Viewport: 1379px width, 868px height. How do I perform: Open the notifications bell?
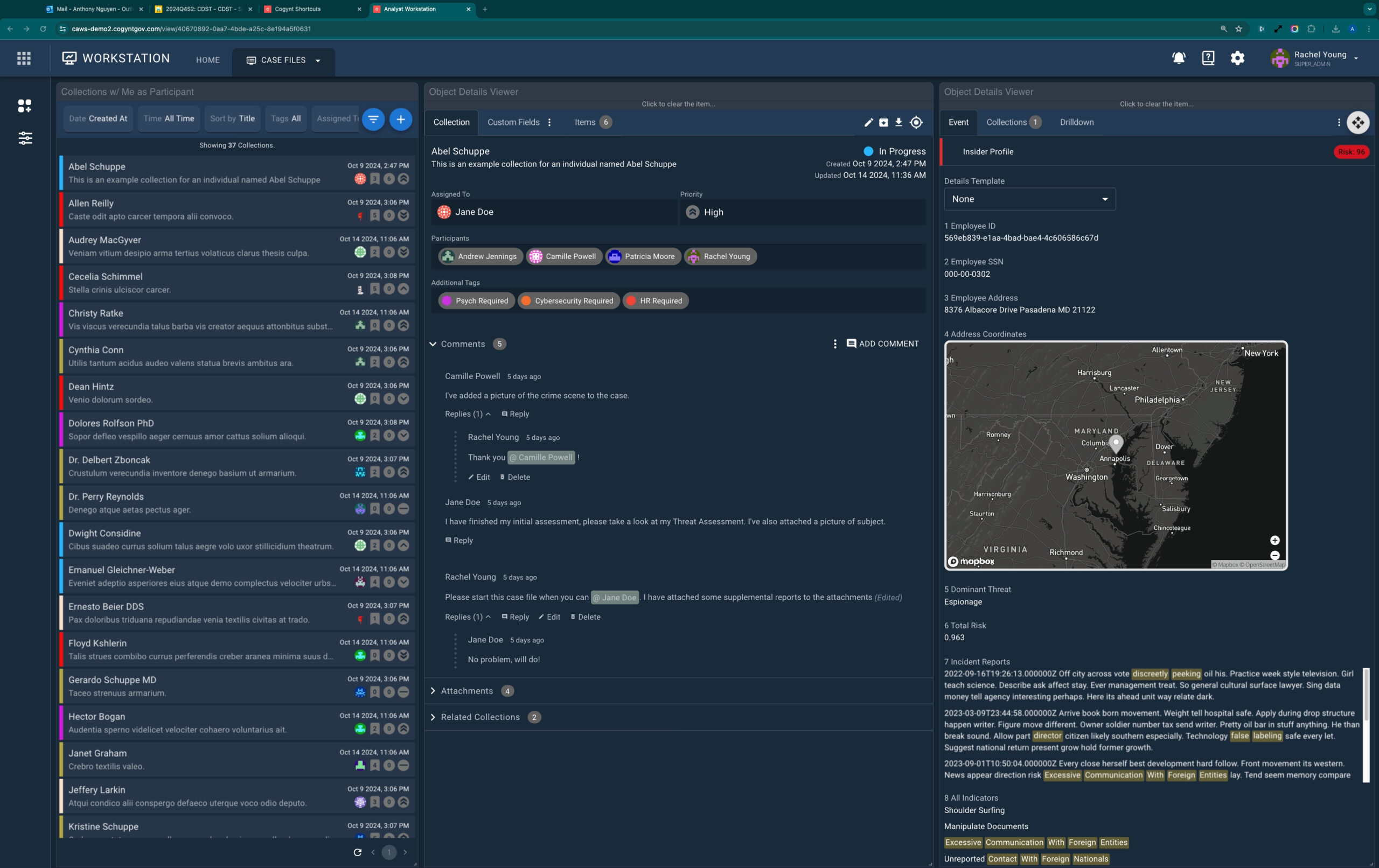1179,58
